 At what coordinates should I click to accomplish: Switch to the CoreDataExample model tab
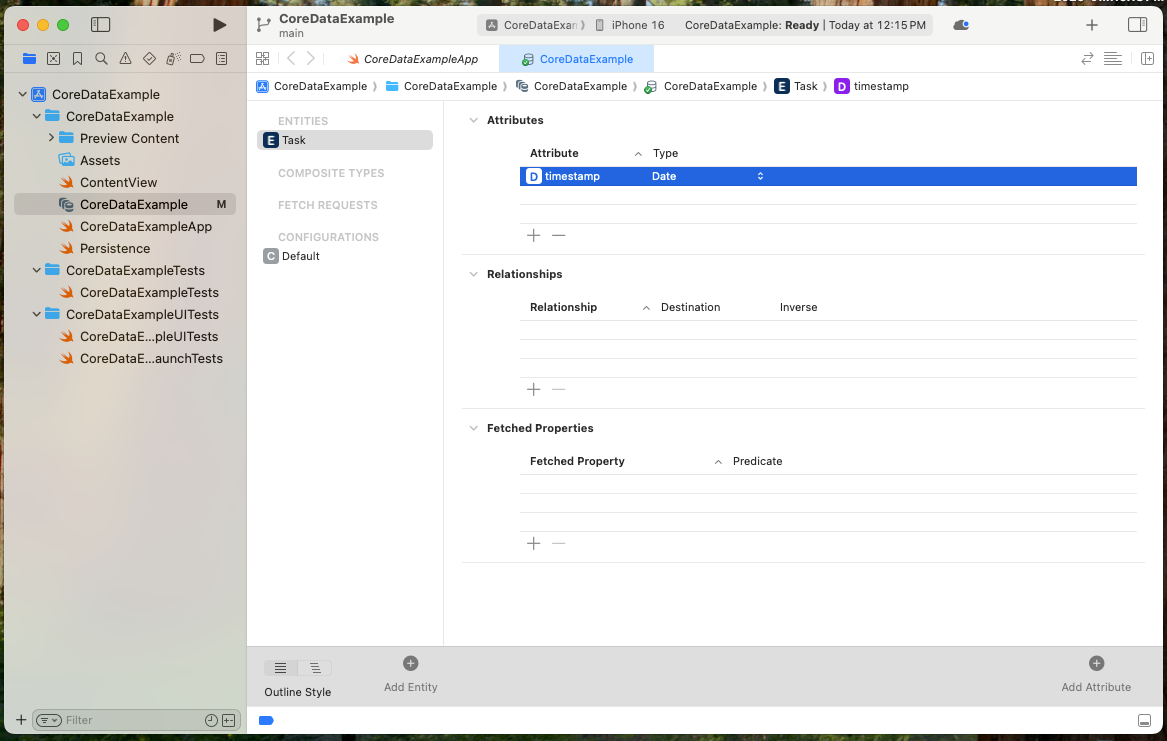point(577,60)
